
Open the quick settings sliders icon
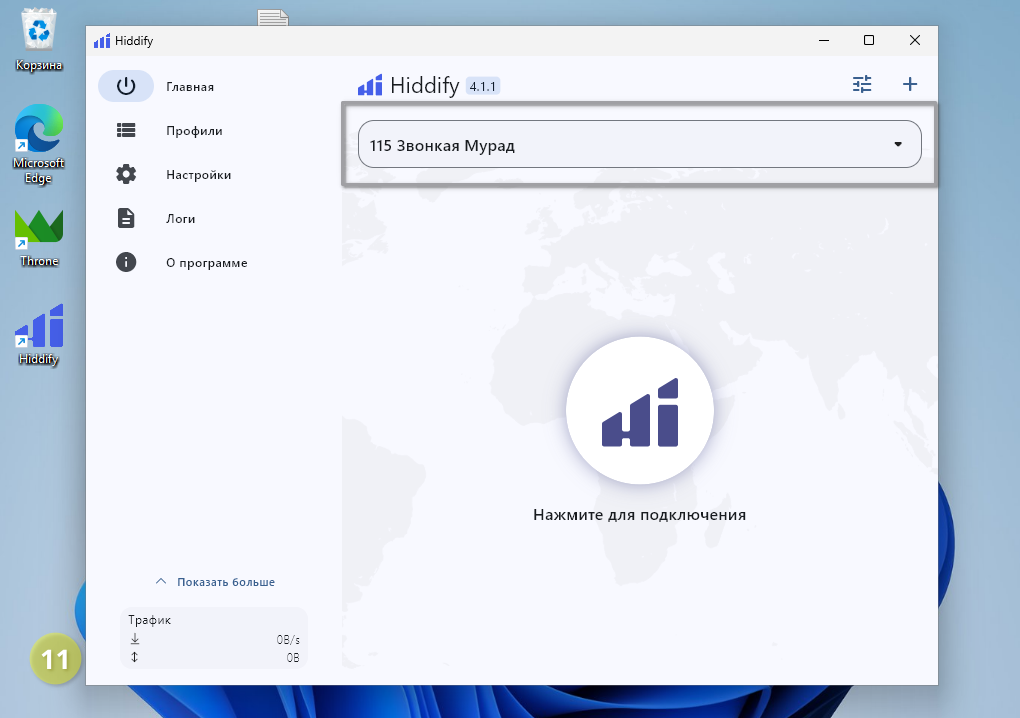[x=862, y=84]
